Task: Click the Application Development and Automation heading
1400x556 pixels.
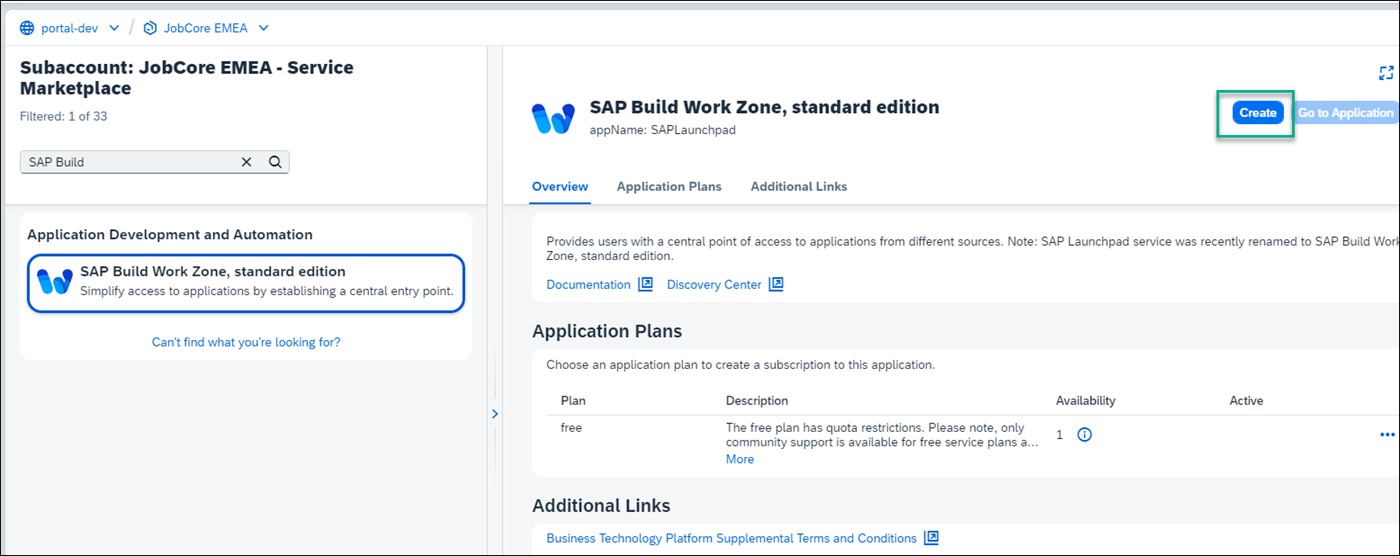Action: click(170, 234)
